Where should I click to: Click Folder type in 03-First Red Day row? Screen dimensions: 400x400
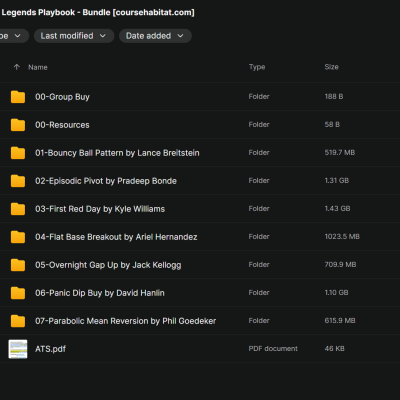click(259, 208)
